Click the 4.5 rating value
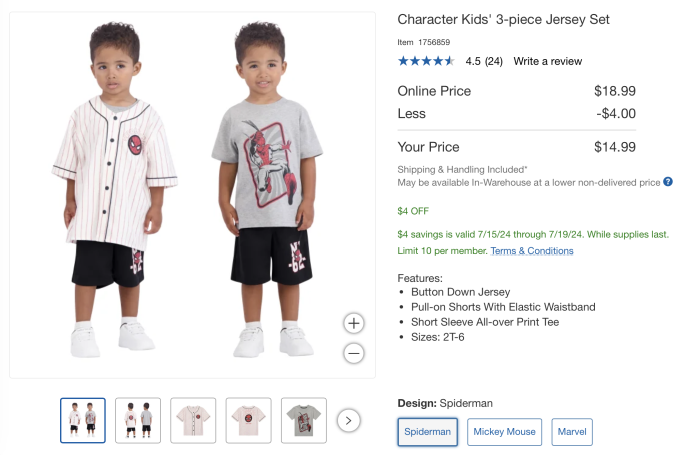This screenshot has width=700, height=455. click(x=474, y=61)
